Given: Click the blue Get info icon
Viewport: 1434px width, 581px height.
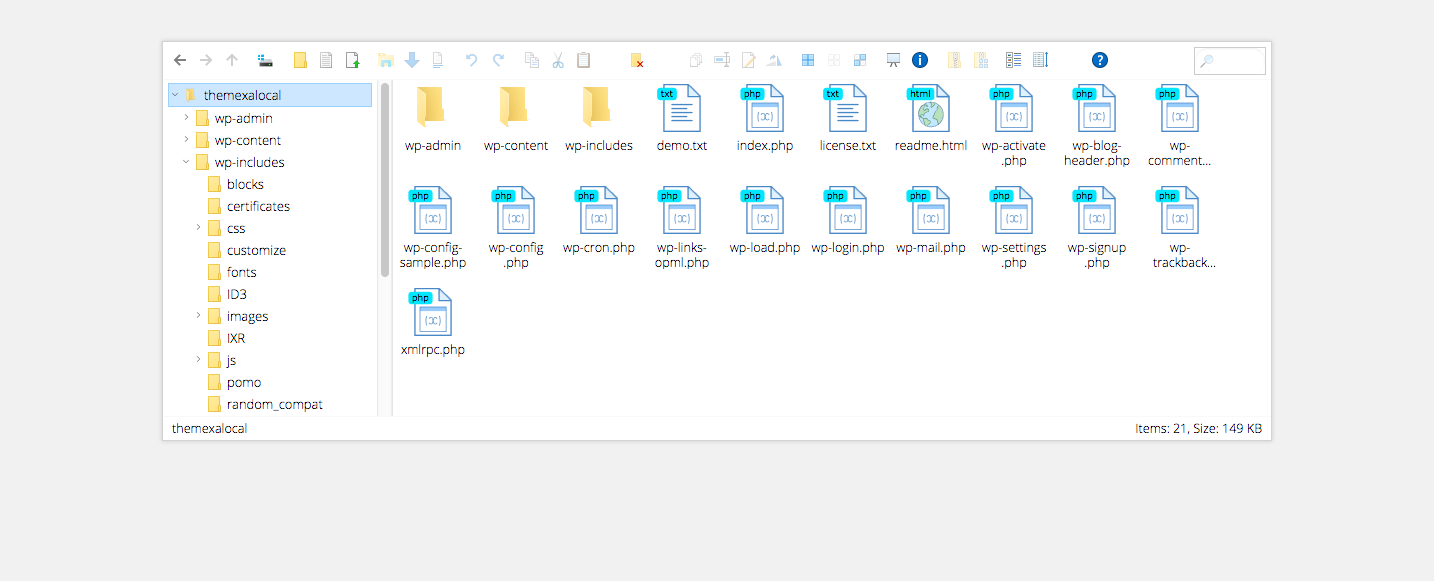Looking at the screenshot, I should click(920, 60).
